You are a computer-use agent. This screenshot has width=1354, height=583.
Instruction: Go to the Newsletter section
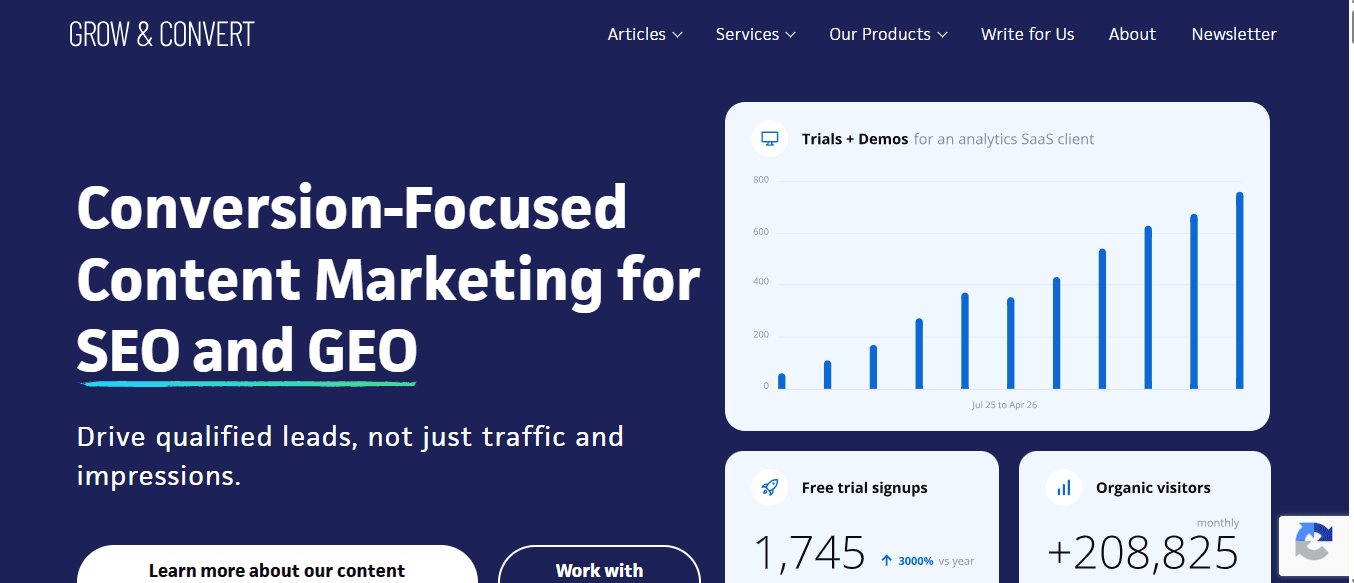point(1233,33)
